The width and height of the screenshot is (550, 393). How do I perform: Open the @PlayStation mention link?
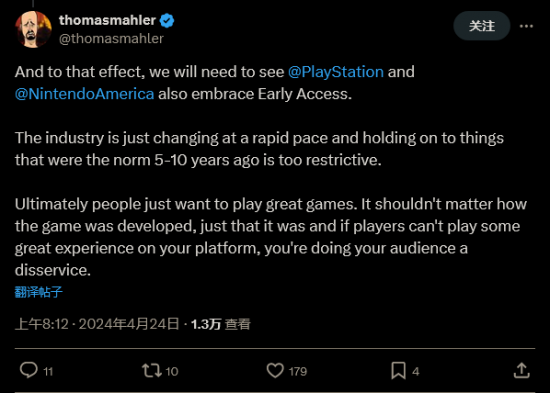(x=336, y=72)
